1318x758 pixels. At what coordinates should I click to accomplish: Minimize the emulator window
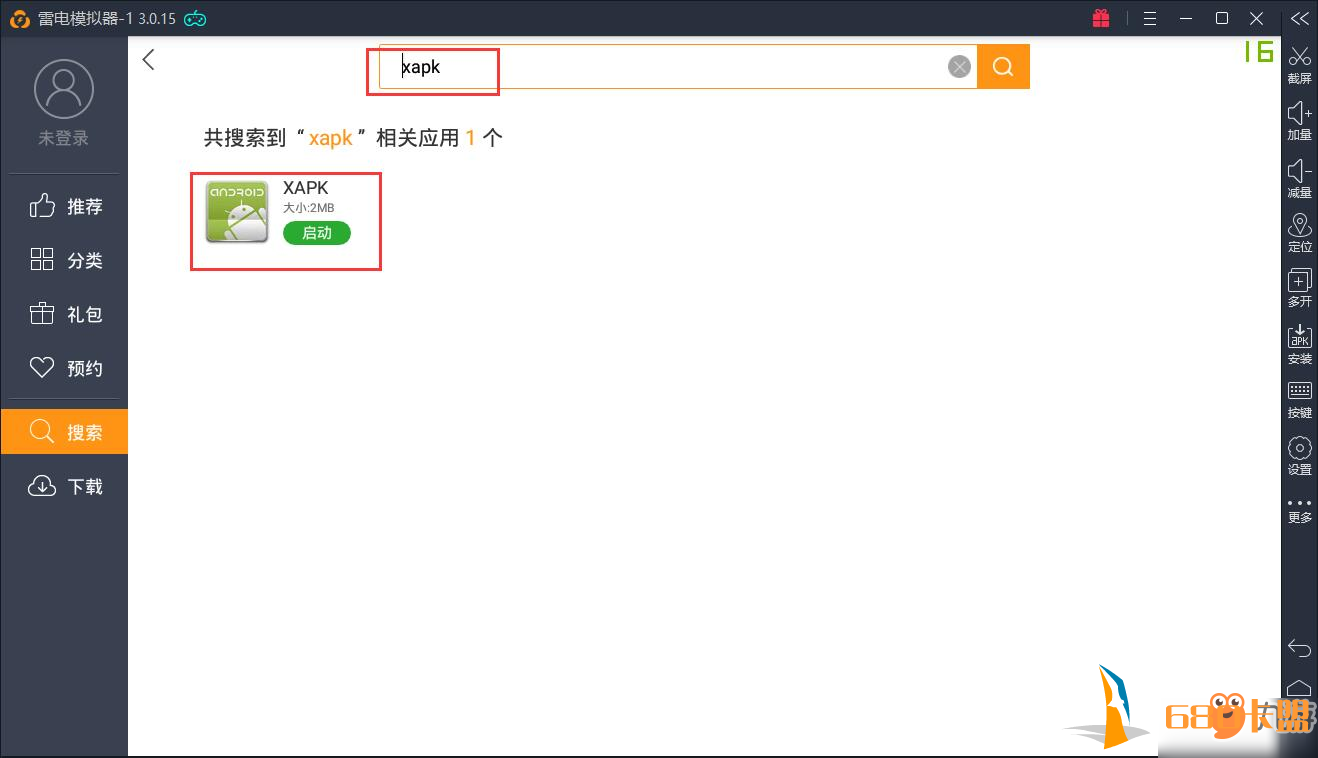pyautogui.click(x=1186, y=18)
